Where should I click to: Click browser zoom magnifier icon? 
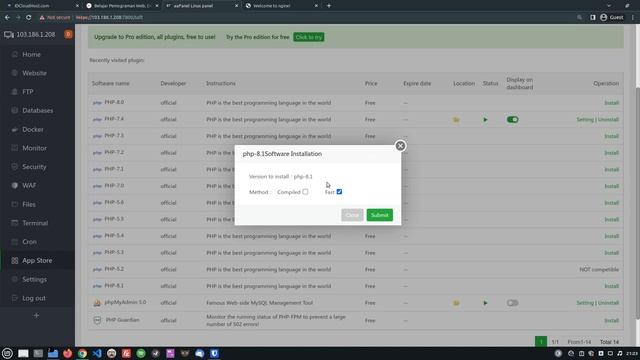click(x=580, y=18)
